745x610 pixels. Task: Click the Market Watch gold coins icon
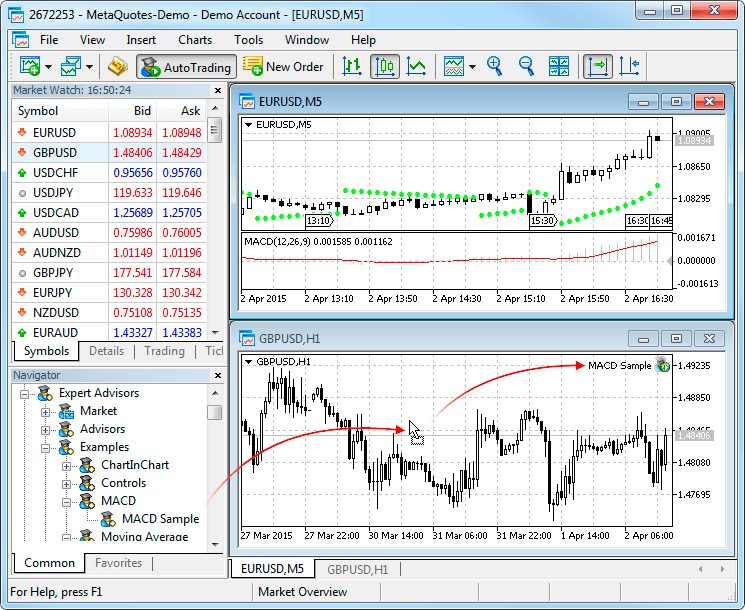[x=117, y=67]
